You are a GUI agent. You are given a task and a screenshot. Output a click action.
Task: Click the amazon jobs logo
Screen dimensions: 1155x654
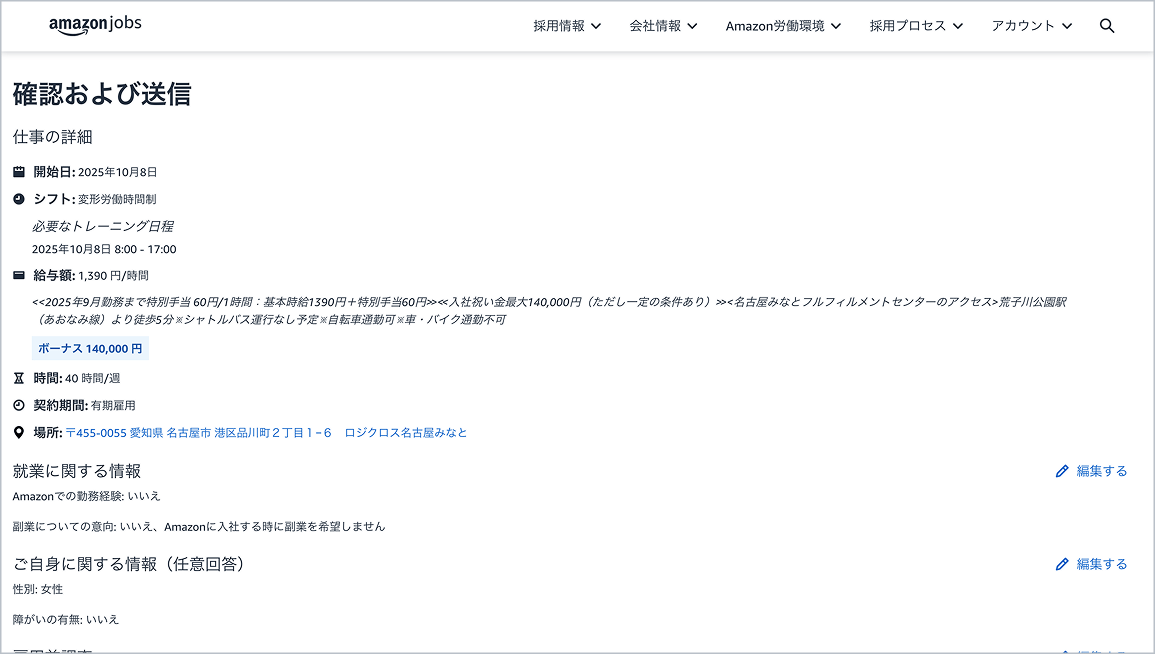(95, 25)
